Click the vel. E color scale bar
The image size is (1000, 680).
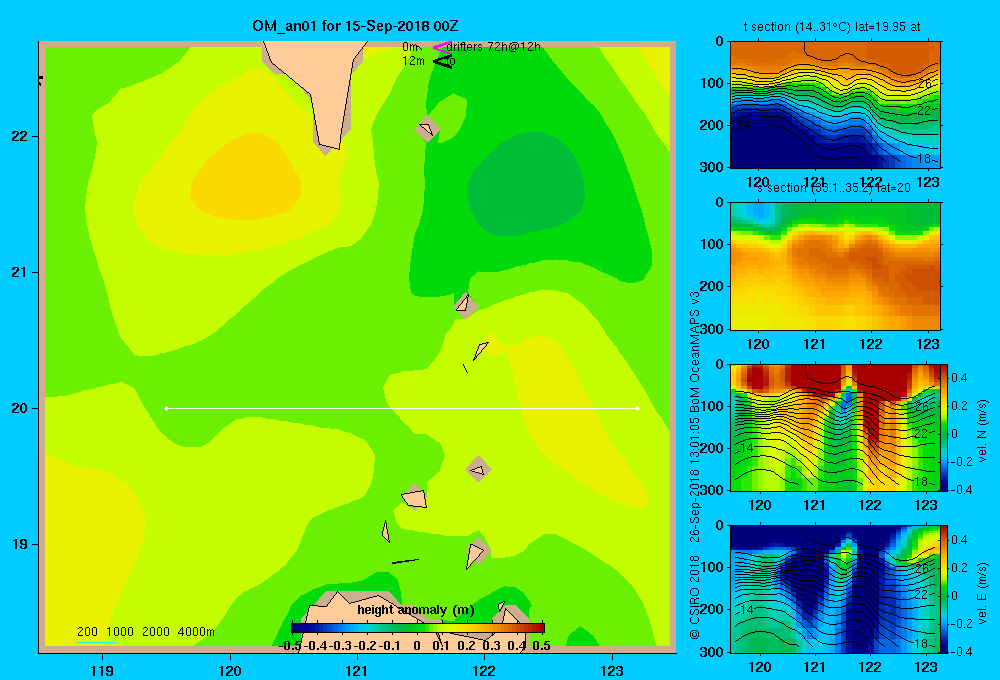pyautogui.click(x=945, y=589)
